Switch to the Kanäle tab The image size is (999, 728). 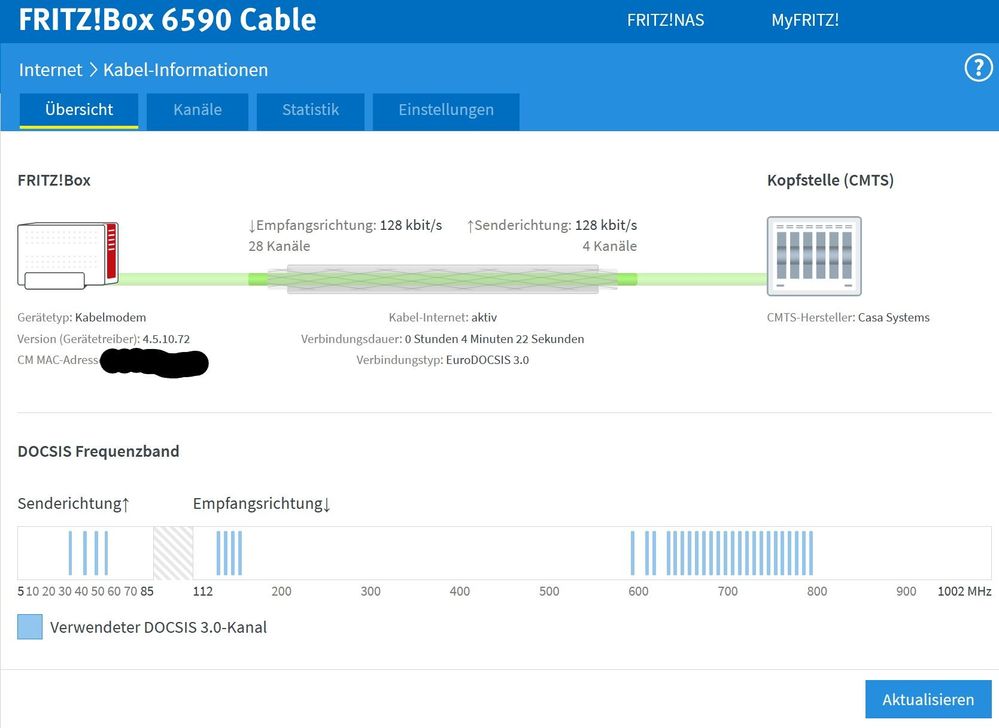tap(198, 110)
